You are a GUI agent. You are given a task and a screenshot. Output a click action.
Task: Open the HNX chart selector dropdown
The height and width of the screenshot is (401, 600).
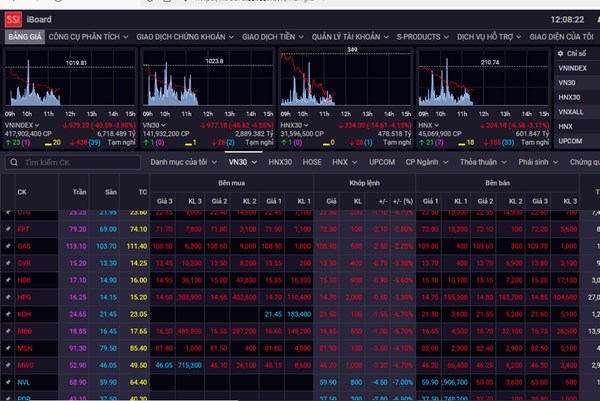pyautogui.click(x=428, y=125)
